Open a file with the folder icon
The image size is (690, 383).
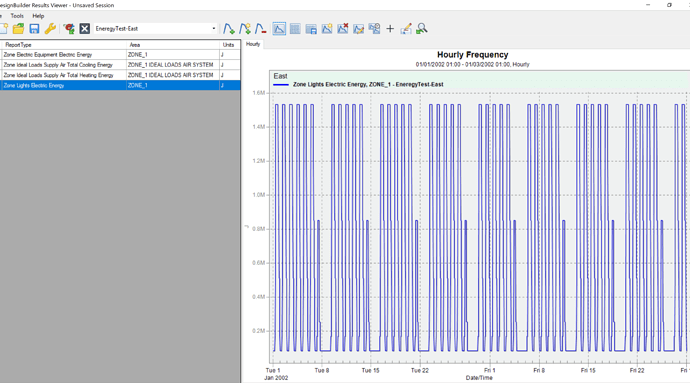coord(18,29)
